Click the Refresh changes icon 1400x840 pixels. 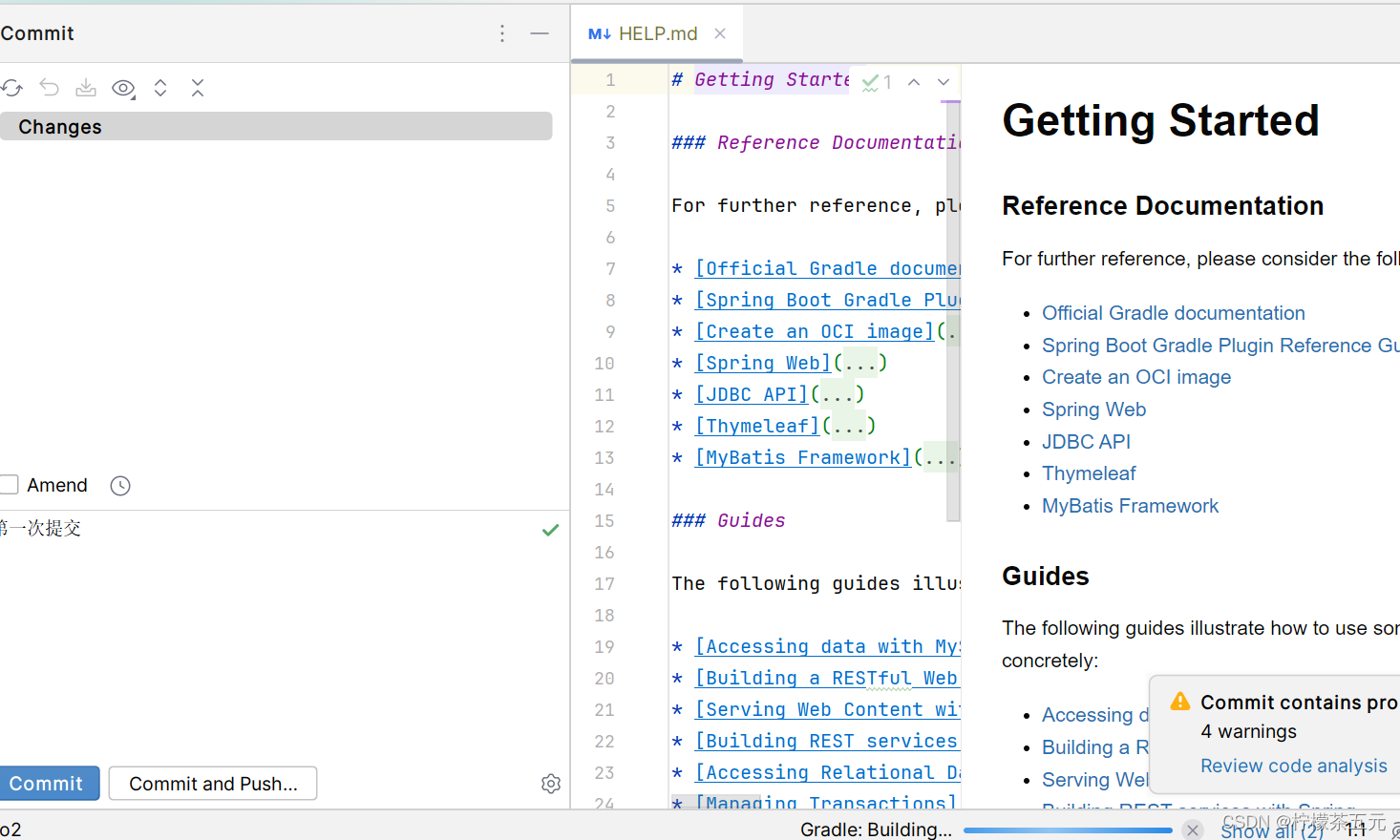tap(11, 88)
